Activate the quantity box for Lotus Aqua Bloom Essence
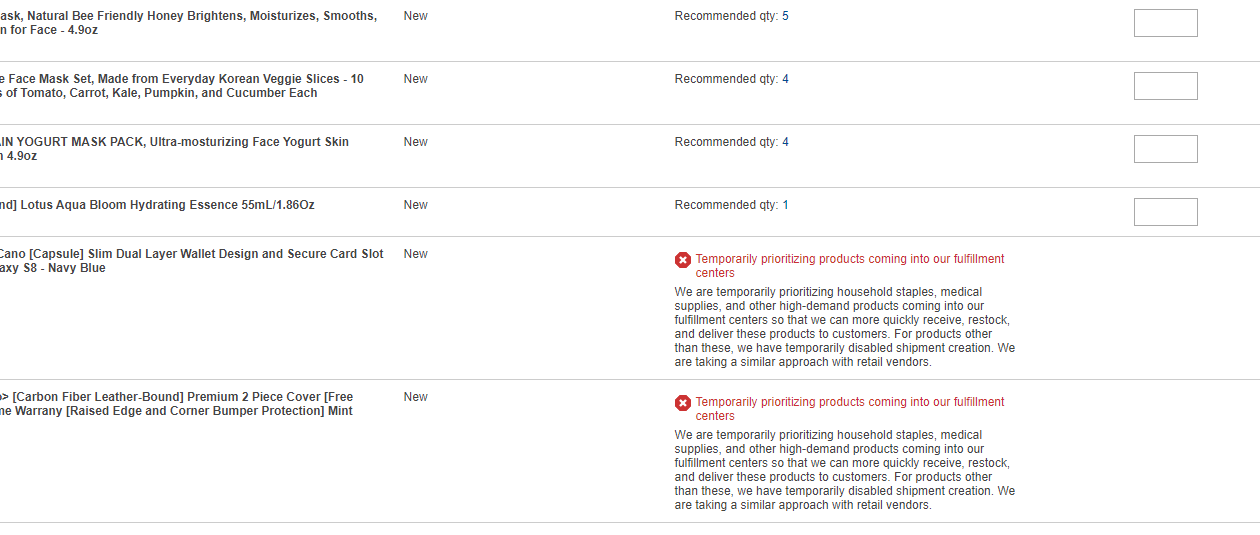Screen dimensions: 1260x535 click(1165, 212)
